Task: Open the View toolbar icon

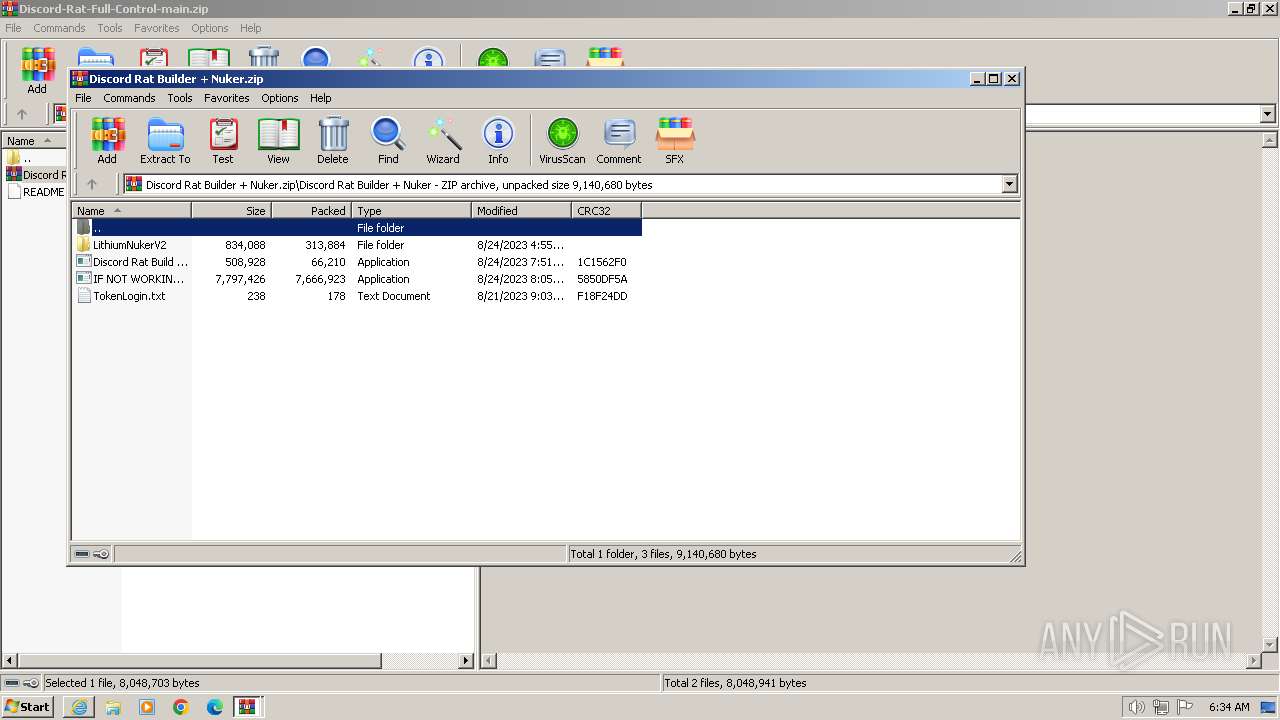Action: click(278, 140)
